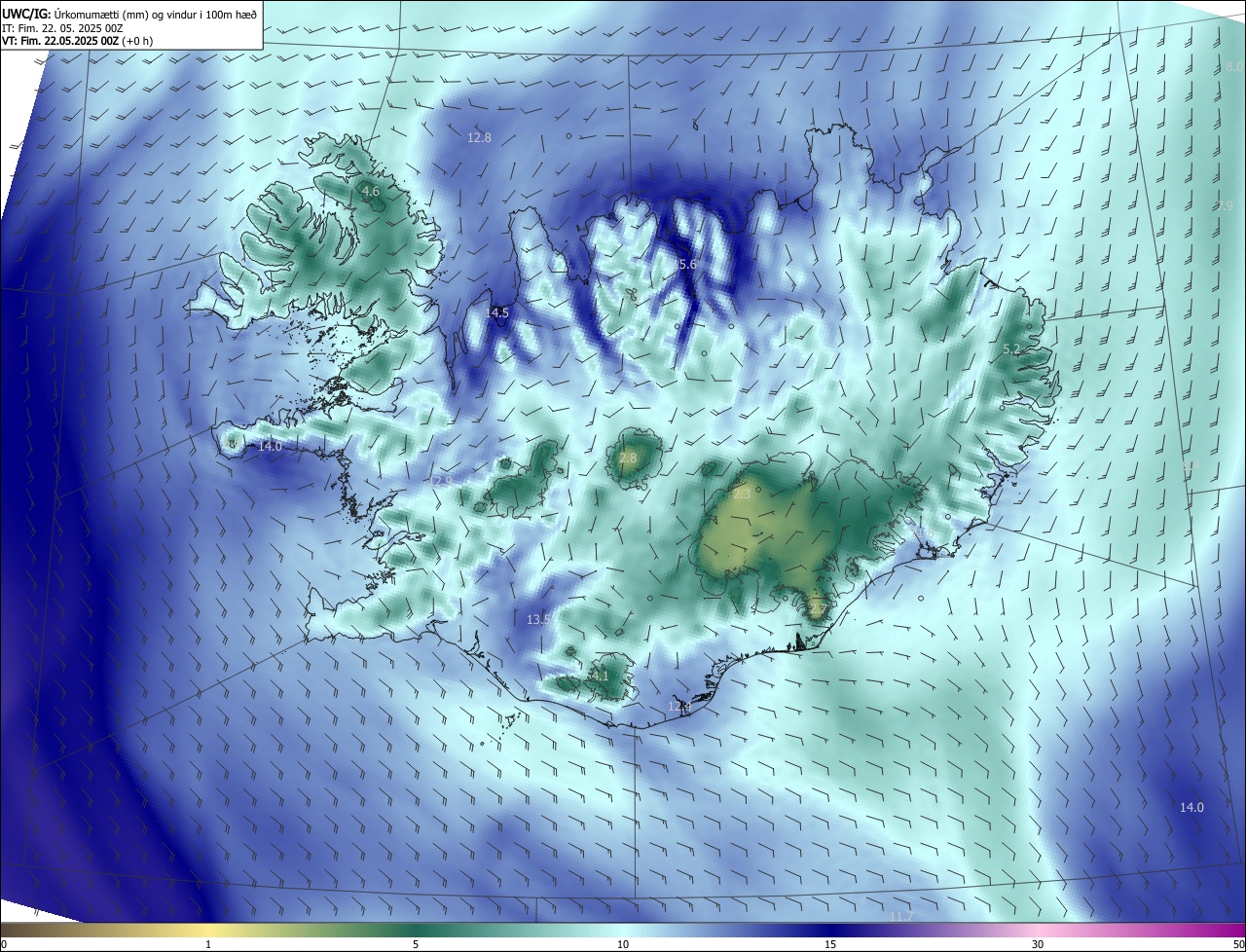This screenshot has height=952, width=1246.
Task: Click the 12.8 value over the northern sea
Action: 479,138
